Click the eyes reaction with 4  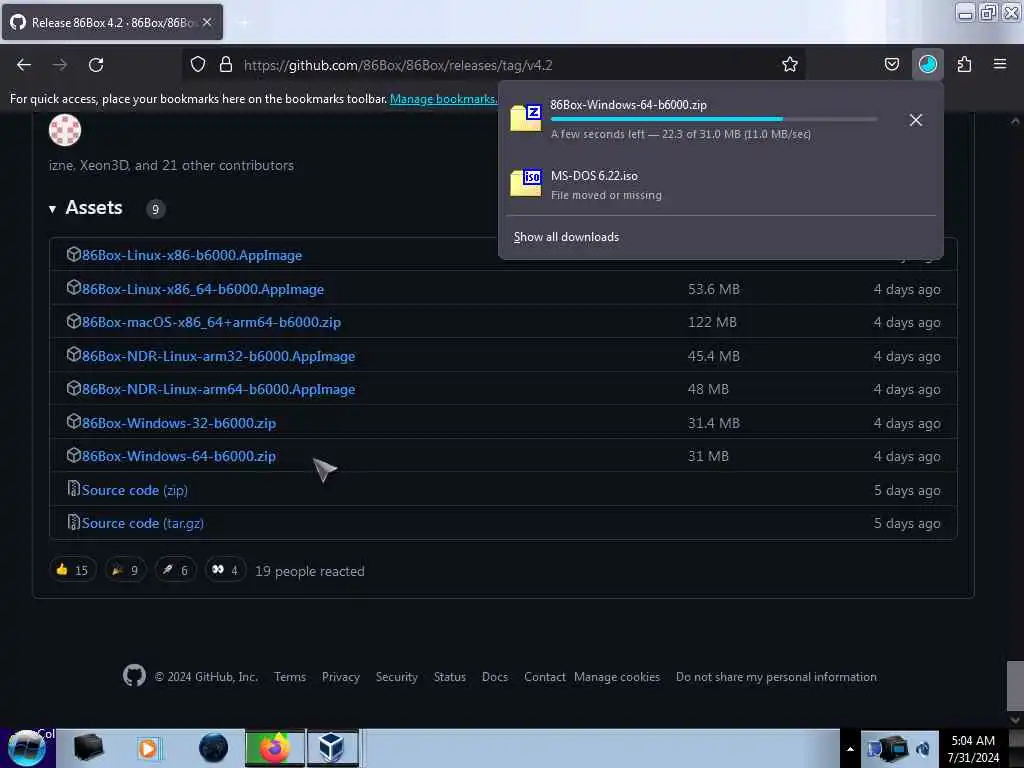tap(225, 570)
